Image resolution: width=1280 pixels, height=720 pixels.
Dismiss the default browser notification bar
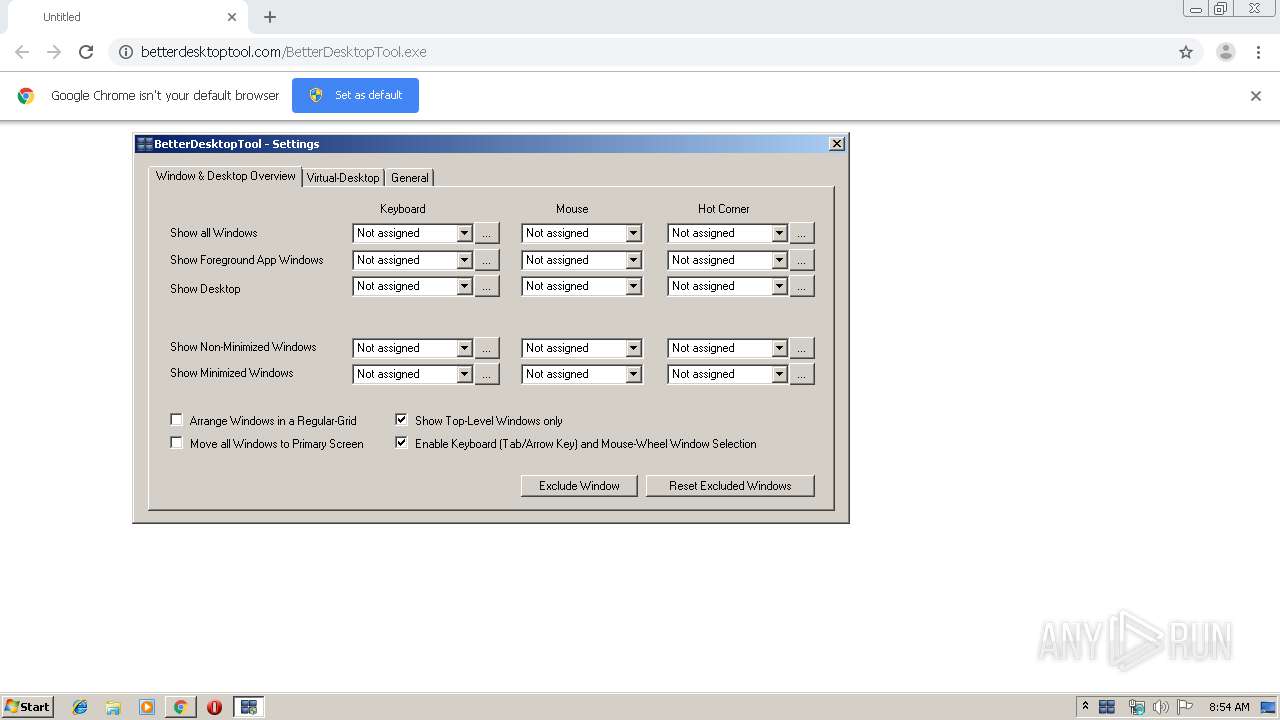point(1256,96)
